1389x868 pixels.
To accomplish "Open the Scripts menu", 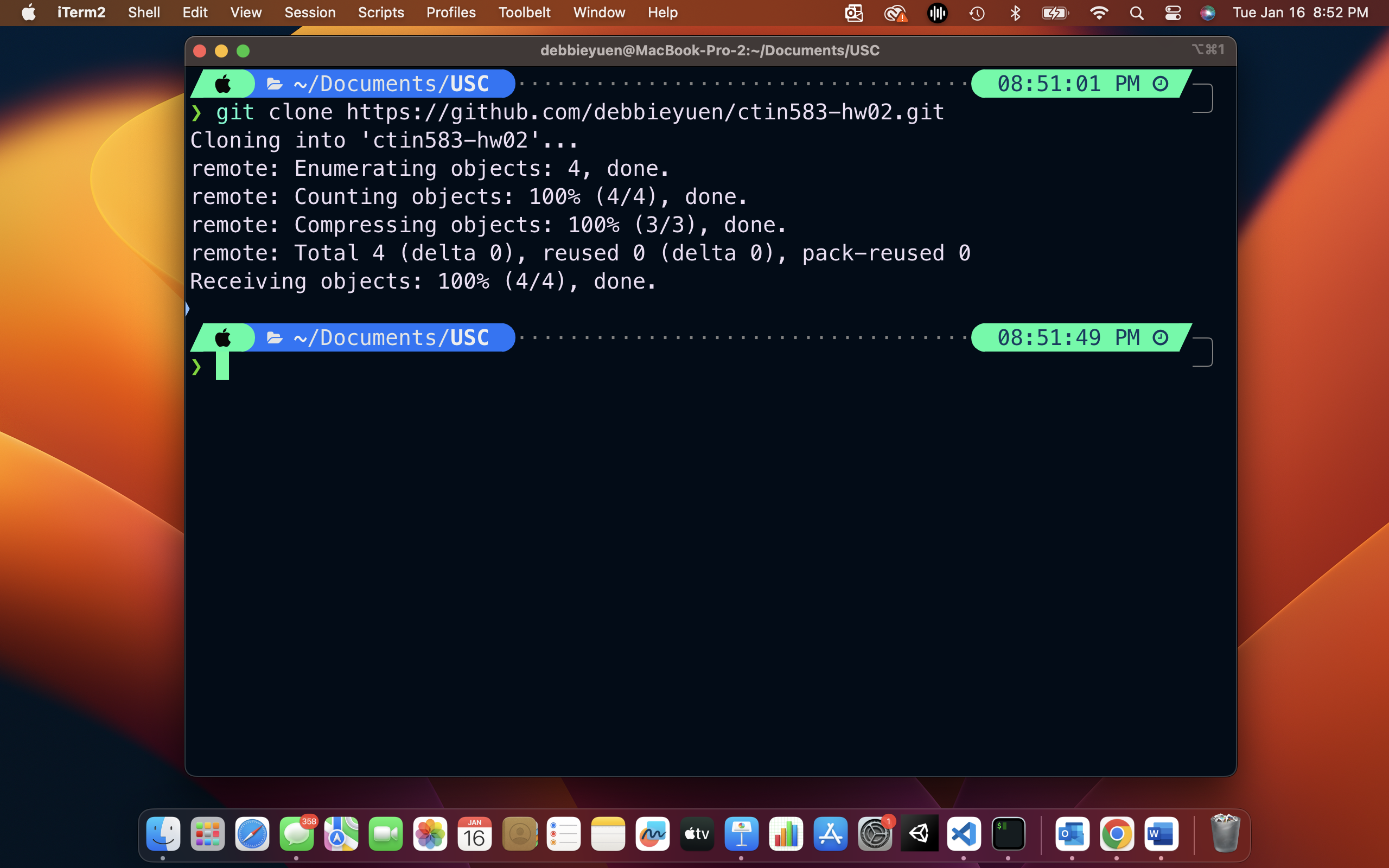I will tap(380, 12).
